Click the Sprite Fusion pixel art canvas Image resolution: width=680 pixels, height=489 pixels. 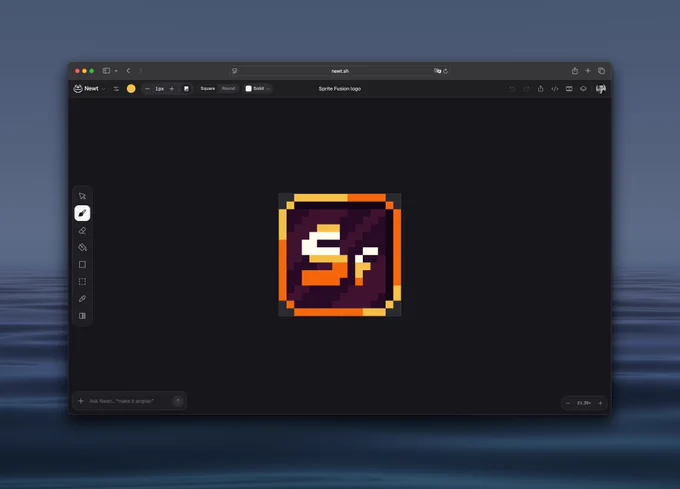tap(340, 255)
